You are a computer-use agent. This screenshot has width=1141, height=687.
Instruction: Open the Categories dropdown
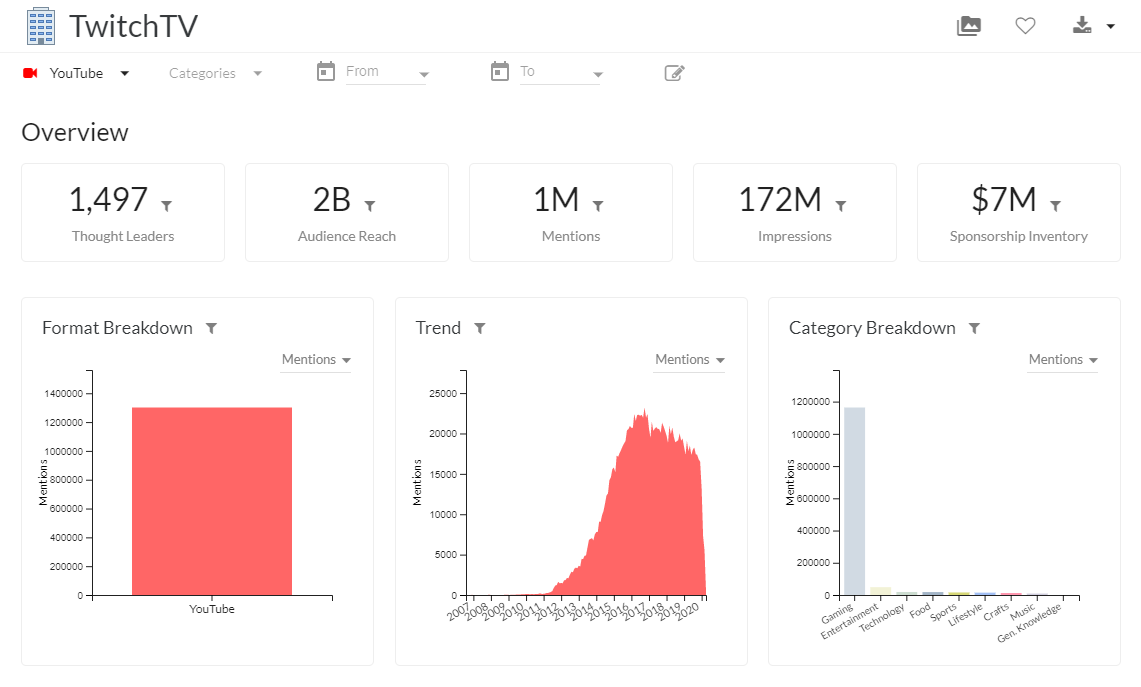click(x=215, y=73)
